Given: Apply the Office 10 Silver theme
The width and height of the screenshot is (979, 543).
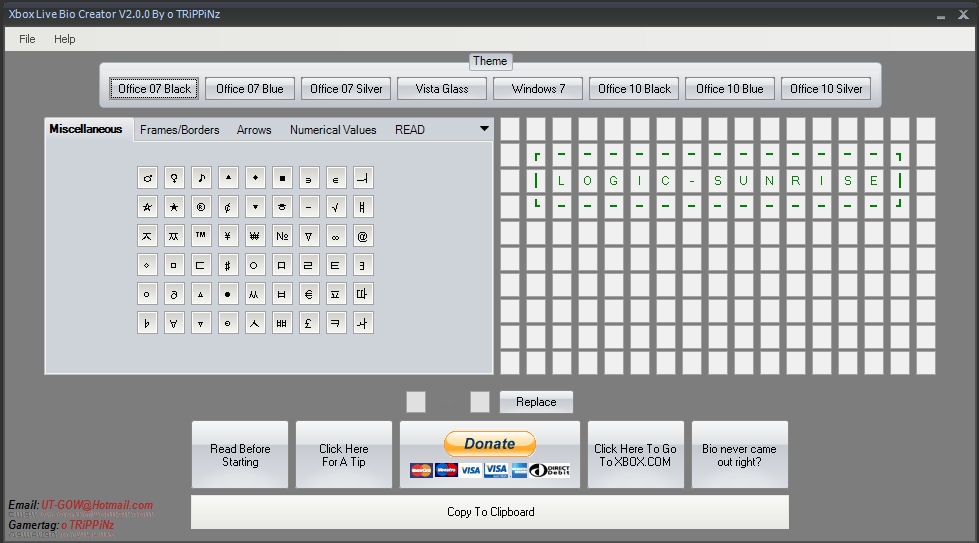Looking at the screenshot, I should click(x=826, y=89).
